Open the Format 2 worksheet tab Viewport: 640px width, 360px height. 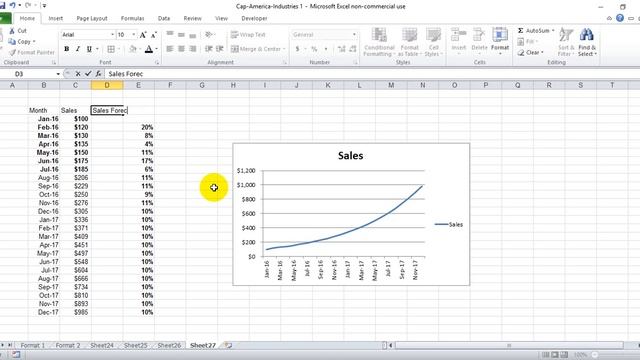pyautogui.click(x=68, y=345)
